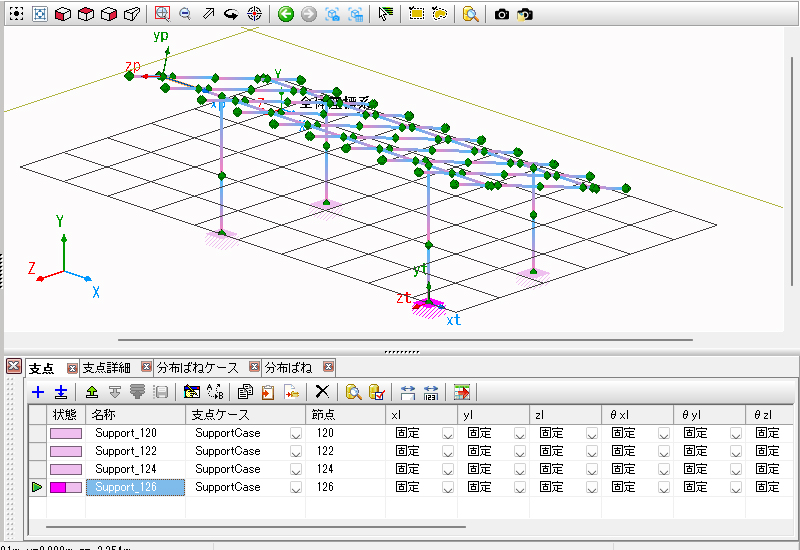The image size is (800, 550).
Task: Click the blue plus add-support icon
Action: 38,392
